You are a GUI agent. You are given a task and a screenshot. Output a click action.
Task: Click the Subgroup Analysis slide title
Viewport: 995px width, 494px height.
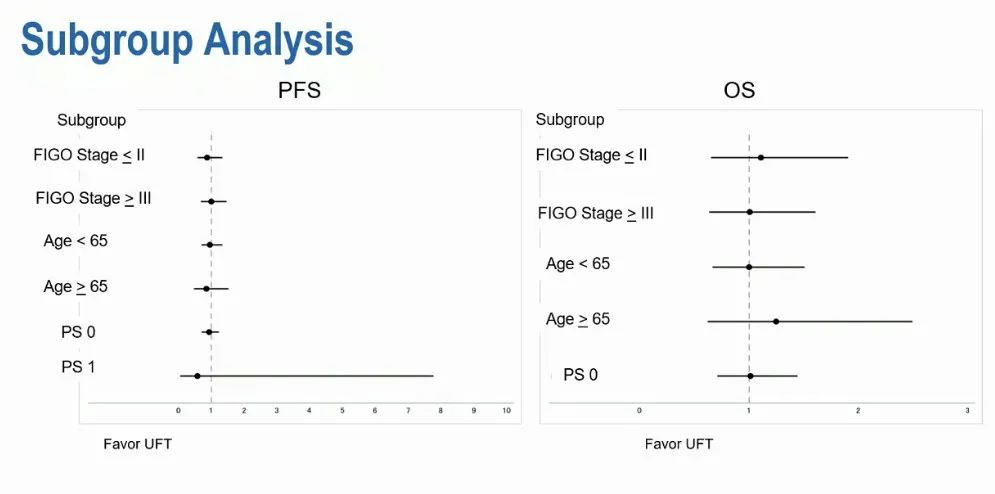point(187,40)
